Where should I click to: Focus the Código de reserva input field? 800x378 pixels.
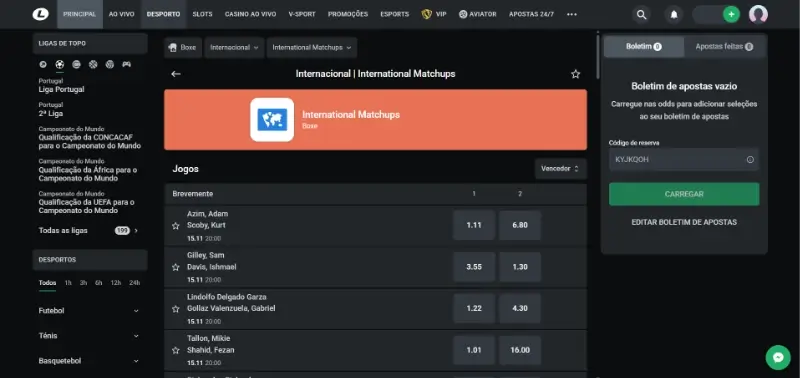pos(684,160)
